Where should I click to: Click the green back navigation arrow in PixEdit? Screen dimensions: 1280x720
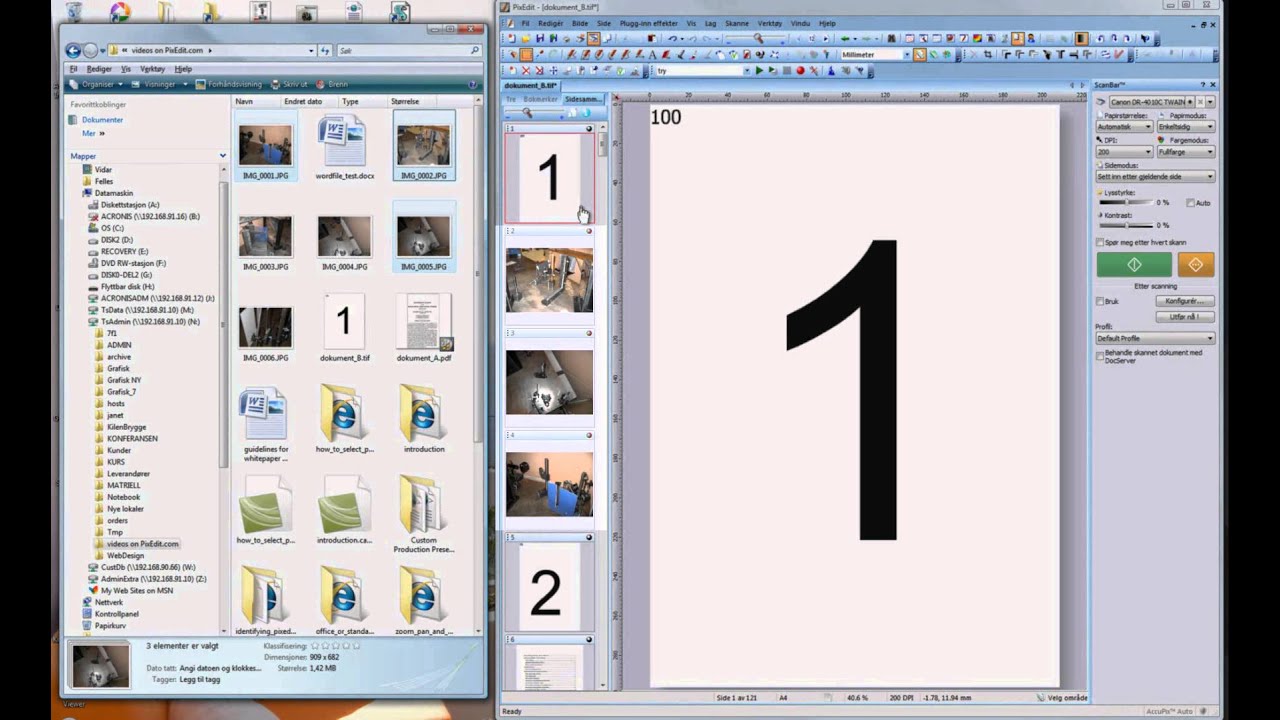point(845,38)
